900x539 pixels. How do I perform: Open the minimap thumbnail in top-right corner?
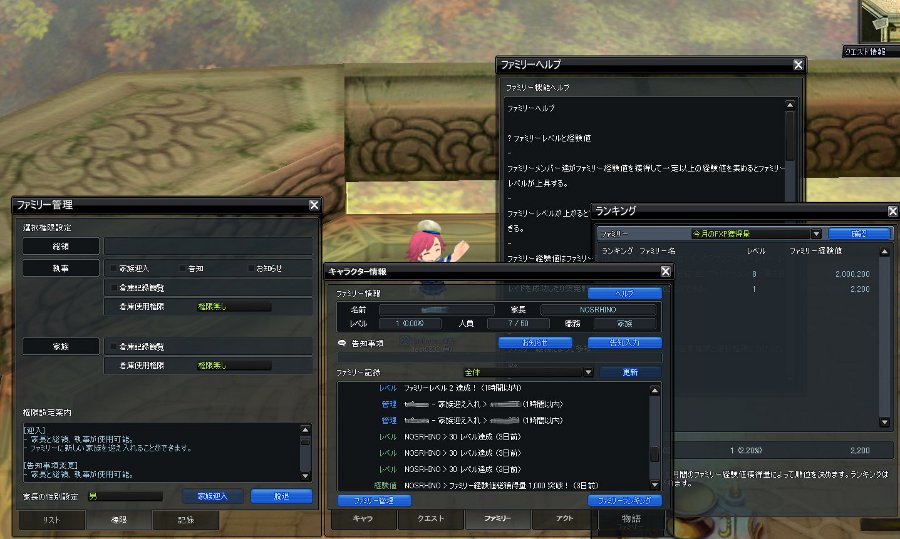pos(879,21)
